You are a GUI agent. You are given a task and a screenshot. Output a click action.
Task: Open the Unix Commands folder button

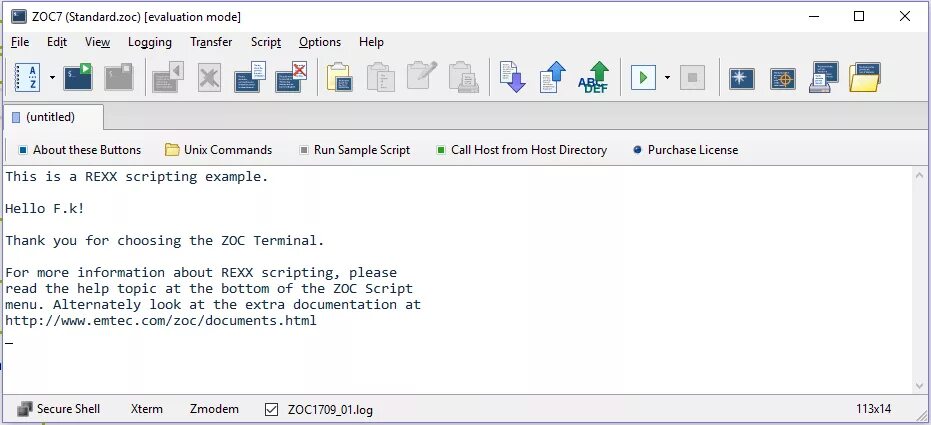218,150
